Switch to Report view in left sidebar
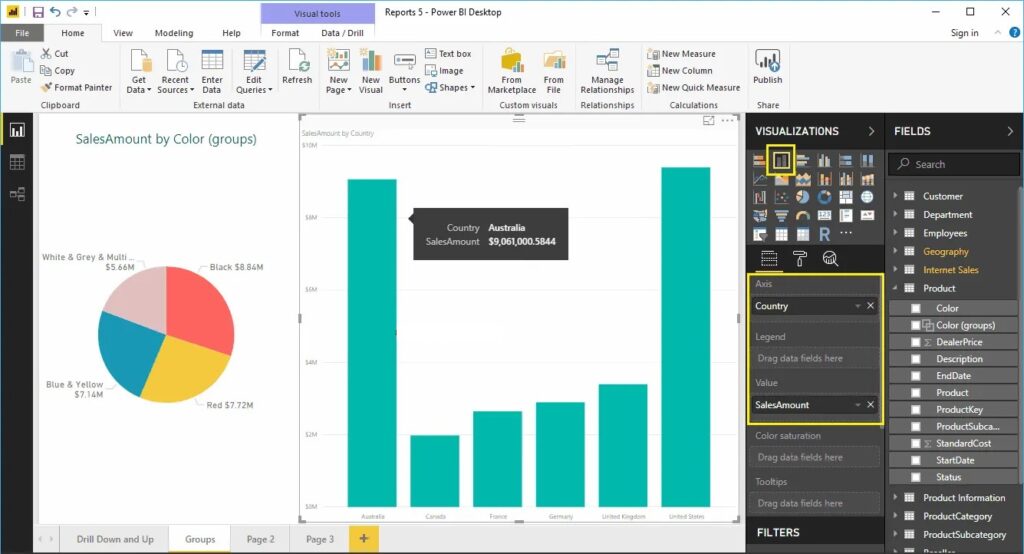1024x554 pixels. click(17, 130)
